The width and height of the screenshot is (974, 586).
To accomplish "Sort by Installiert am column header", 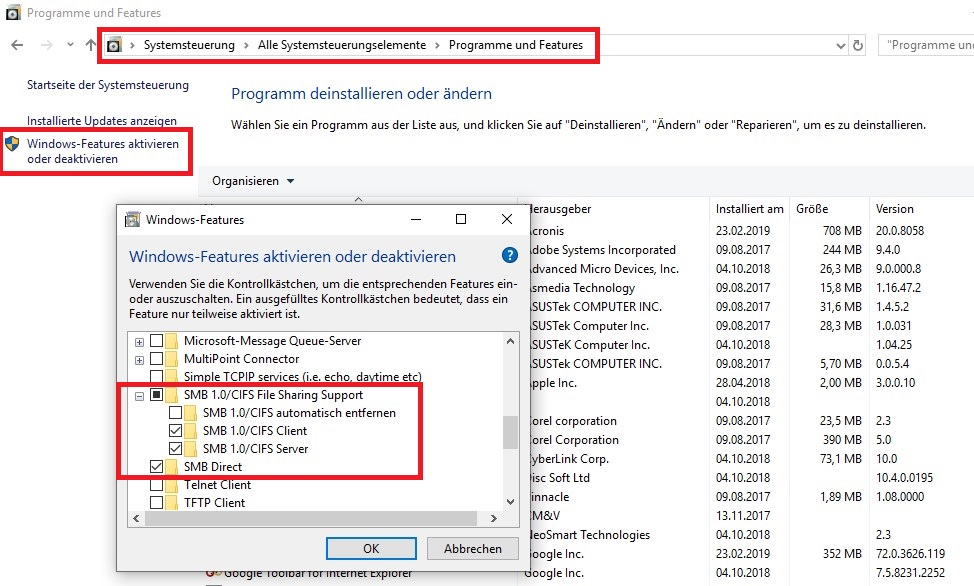I will tap(750, 209).
